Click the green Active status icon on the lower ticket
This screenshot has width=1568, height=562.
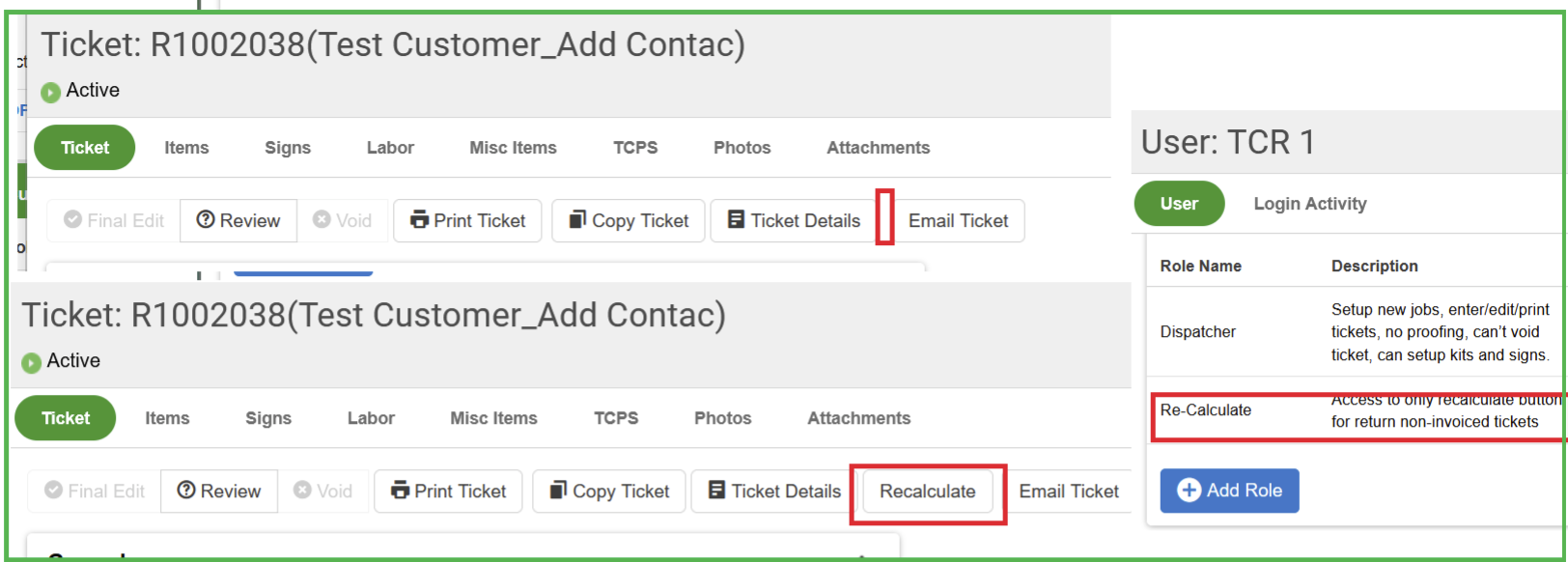(31, 362)
